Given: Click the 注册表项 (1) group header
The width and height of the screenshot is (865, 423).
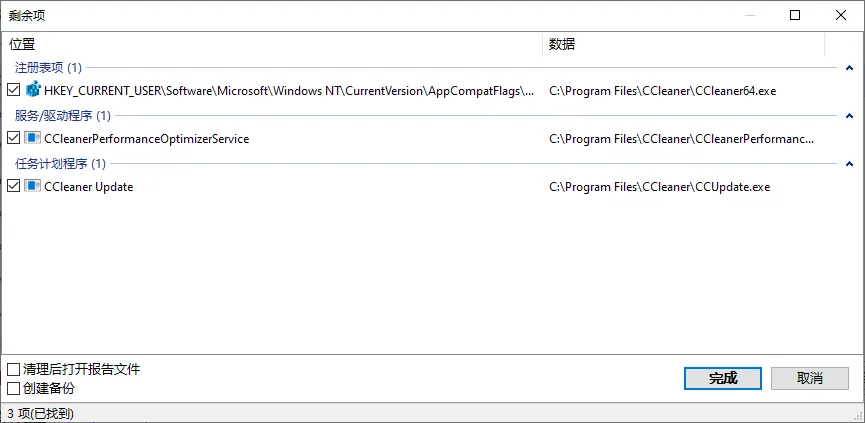Looking at the screenshot, I should (x=48, y=67).
